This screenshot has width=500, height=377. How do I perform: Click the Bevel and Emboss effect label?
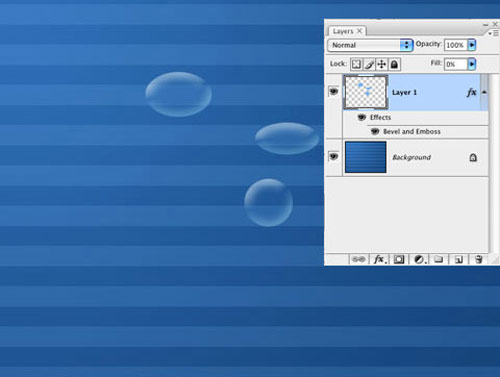[412, 131]
